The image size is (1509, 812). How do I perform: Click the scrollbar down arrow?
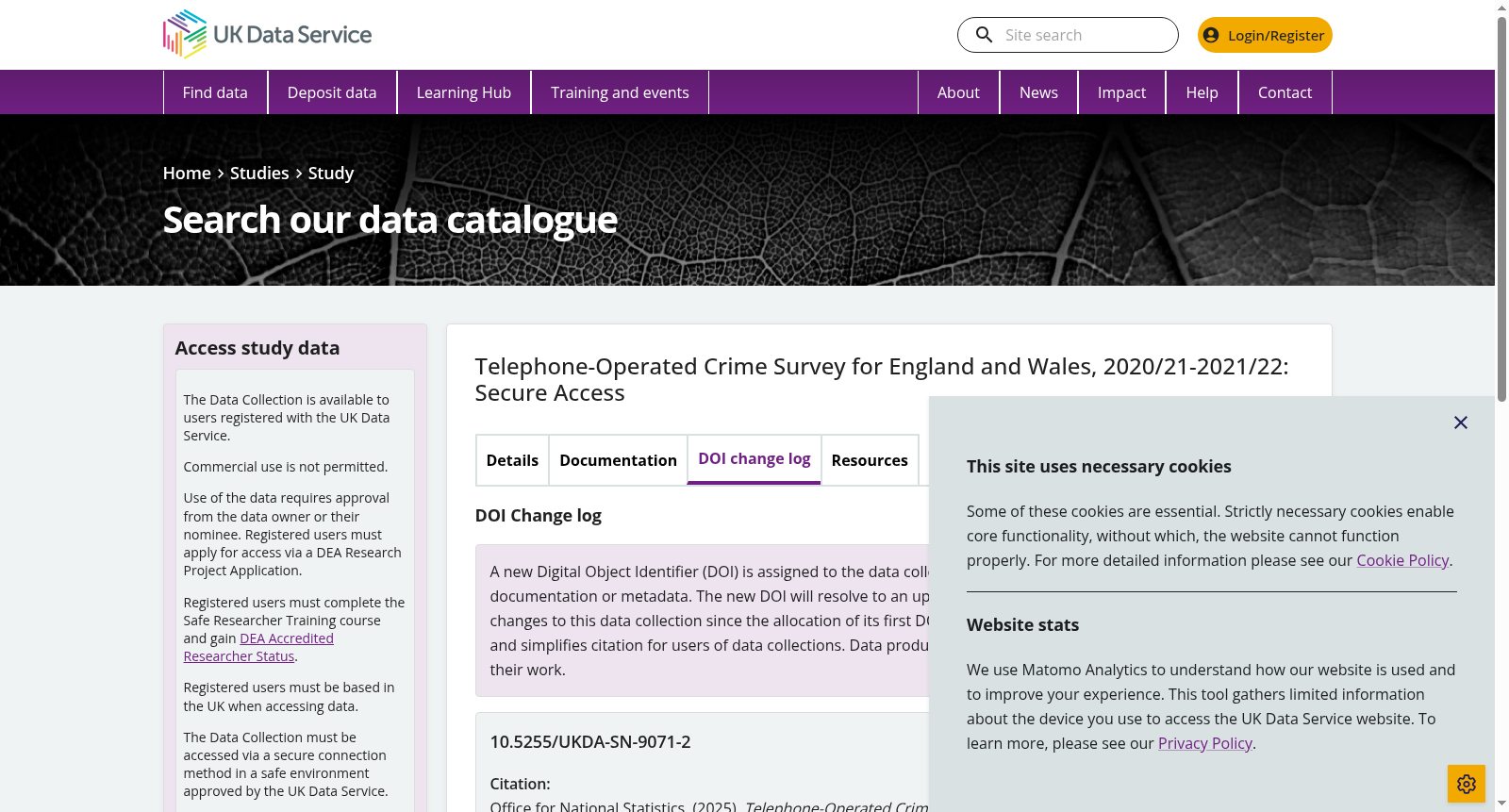[x=1501, y=804]
